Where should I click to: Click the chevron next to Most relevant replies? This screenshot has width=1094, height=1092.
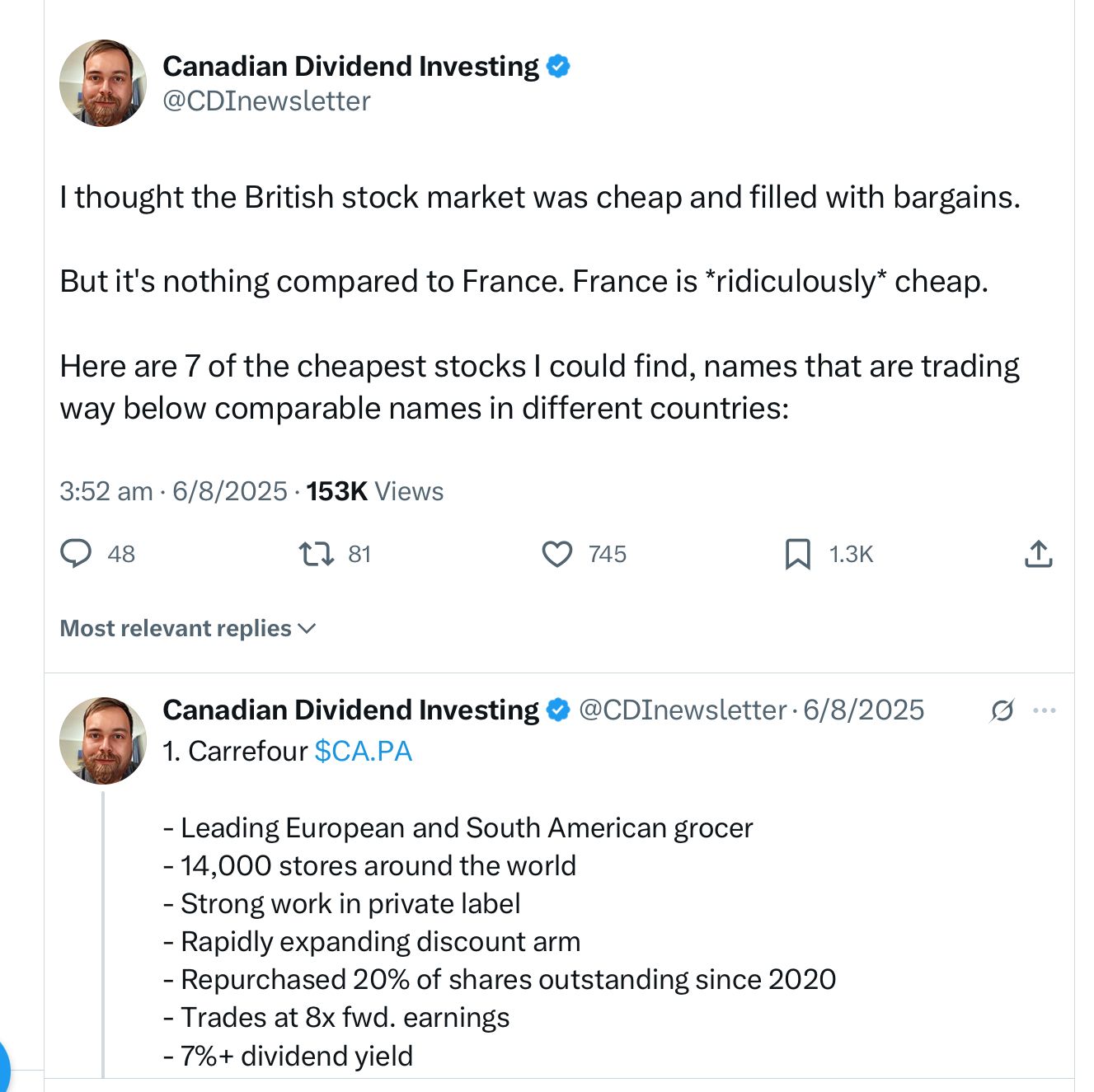click(307, 629)
